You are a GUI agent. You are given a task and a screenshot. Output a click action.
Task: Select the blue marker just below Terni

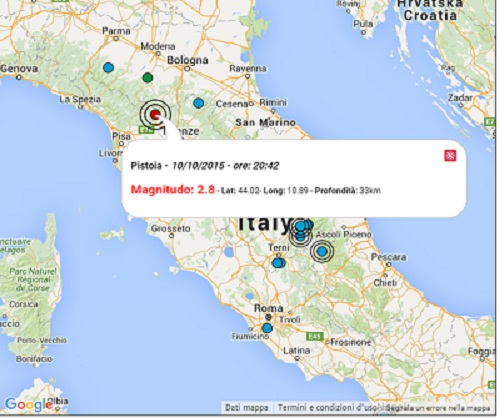278,263
